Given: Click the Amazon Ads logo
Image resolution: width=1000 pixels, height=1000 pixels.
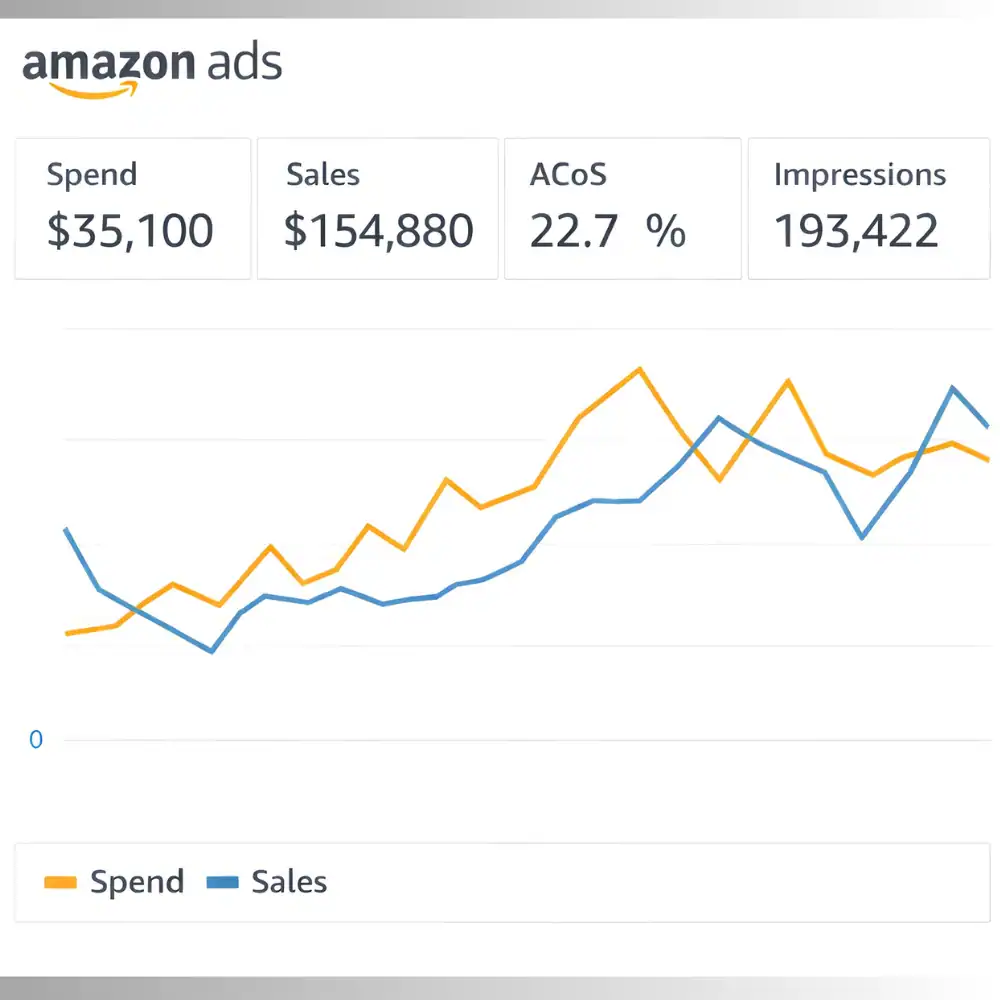Looking at the screenshot, I should coord(152,66).
